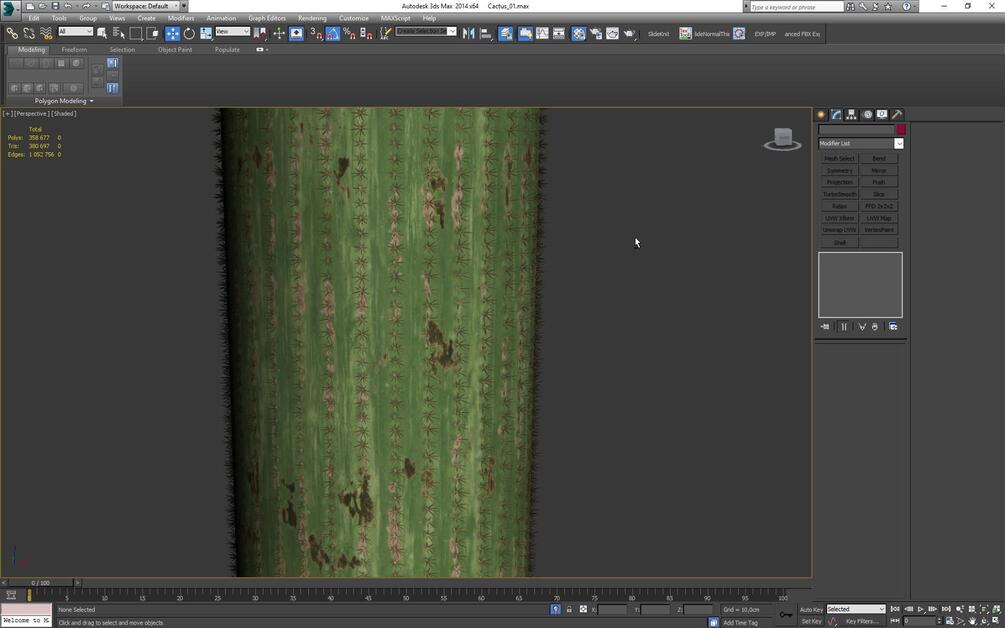Open the Hierarchy command panel tab
Screen dimensions: 1005x628
click(851, 114)
